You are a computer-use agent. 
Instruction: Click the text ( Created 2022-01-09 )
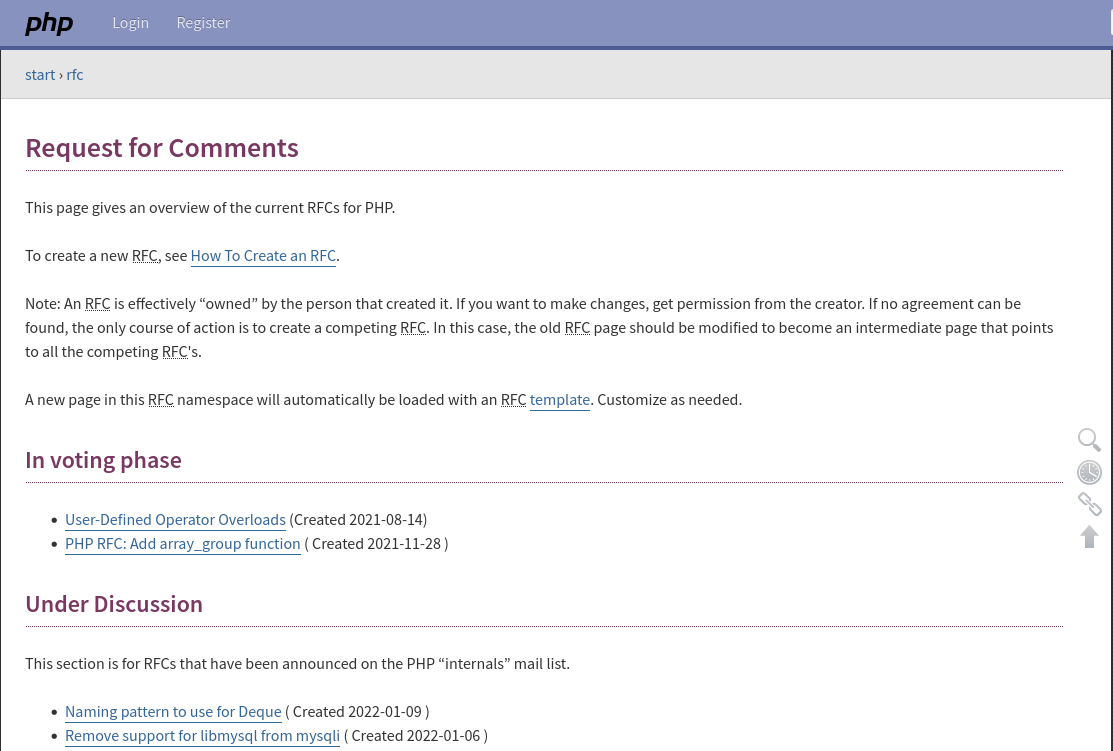click(357, 712)
